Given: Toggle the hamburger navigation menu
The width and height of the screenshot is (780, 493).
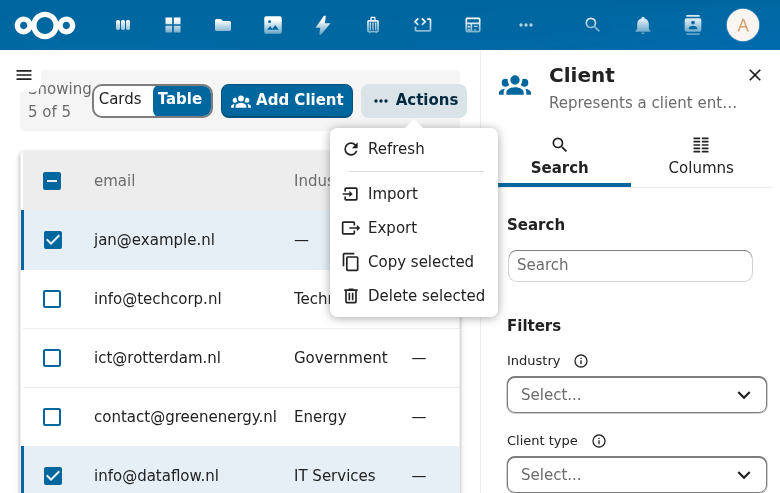Looking at the screenshot, I should pyautogui.click(x=24, y=75).
